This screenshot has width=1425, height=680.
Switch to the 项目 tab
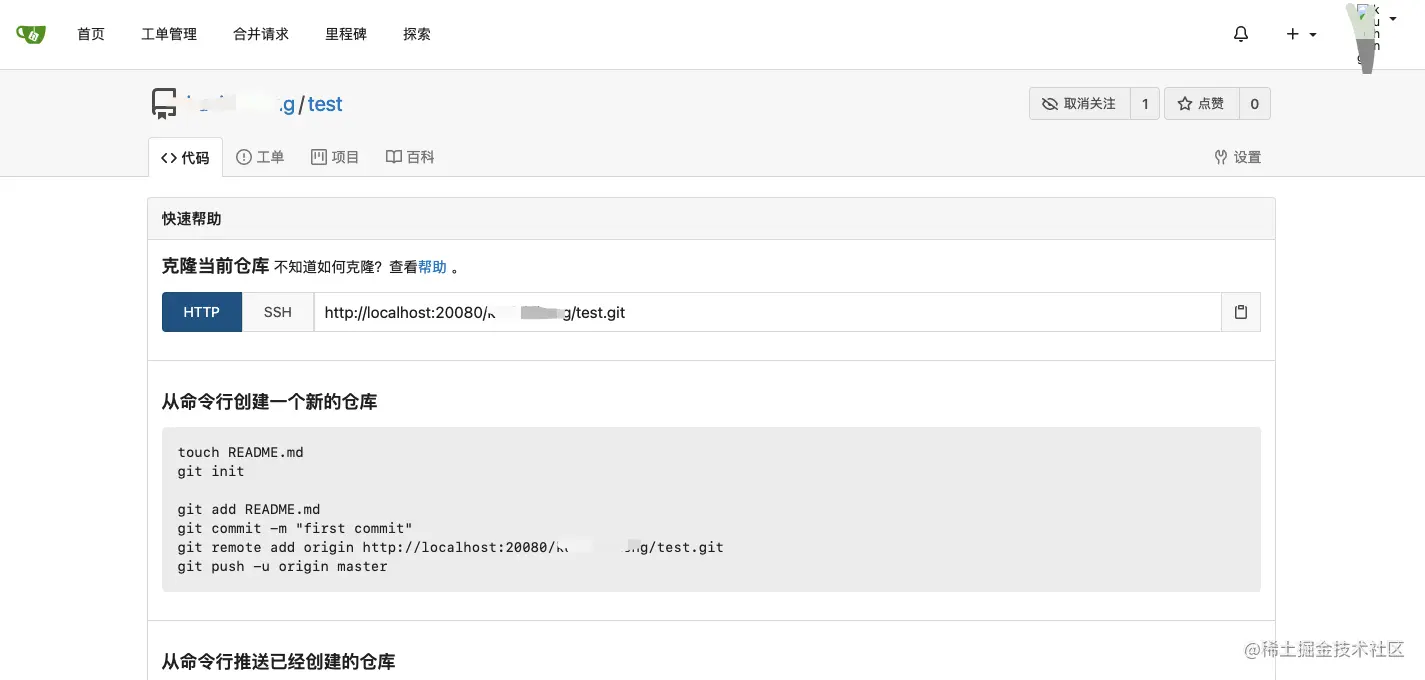click(335, 157)
